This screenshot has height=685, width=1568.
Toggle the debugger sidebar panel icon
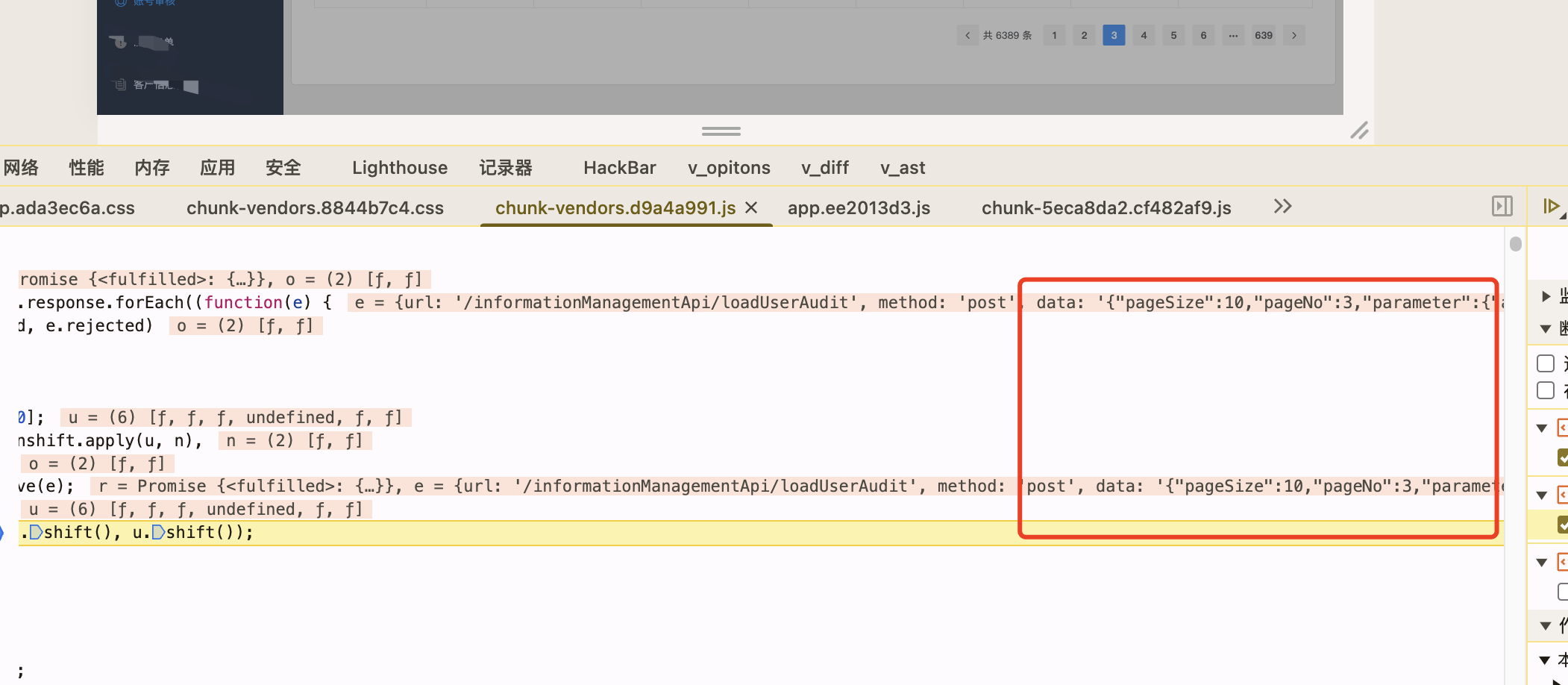coord(1502,207)
